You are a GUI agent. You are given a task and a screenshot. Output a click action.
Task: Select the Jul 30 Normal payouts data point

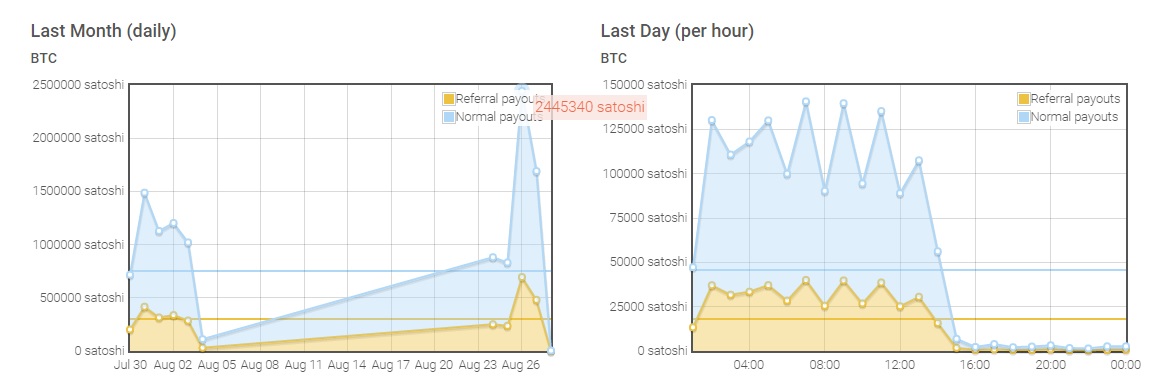(130, 275)
